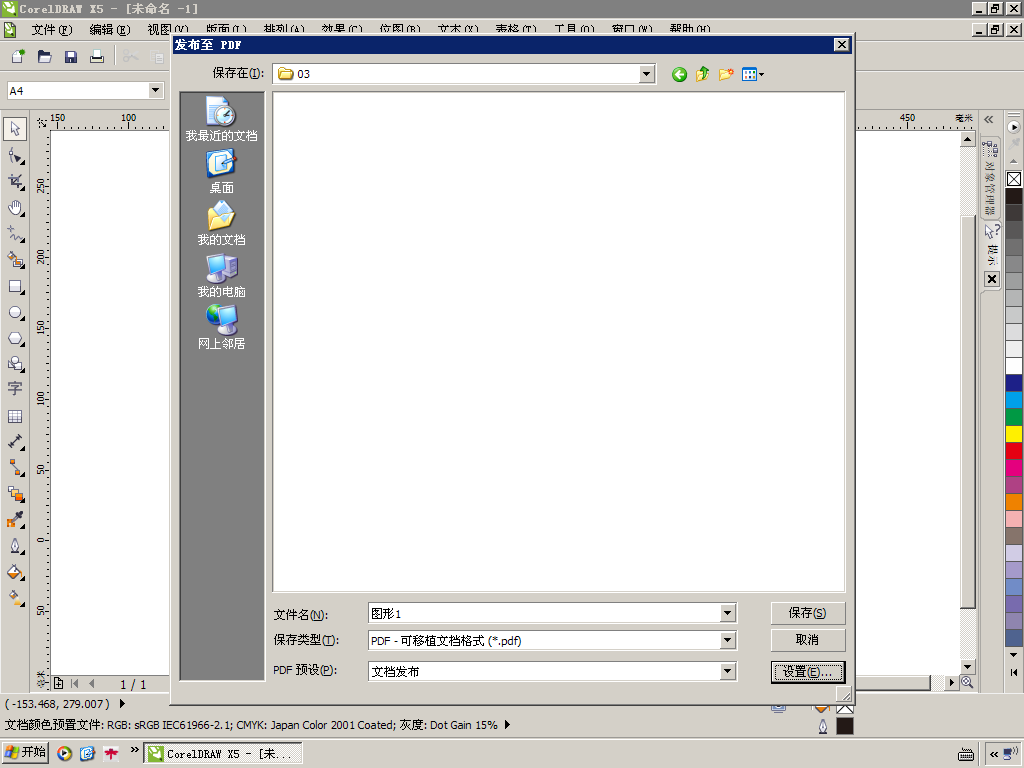Click the Windows 开始 button

click(25, 752)
